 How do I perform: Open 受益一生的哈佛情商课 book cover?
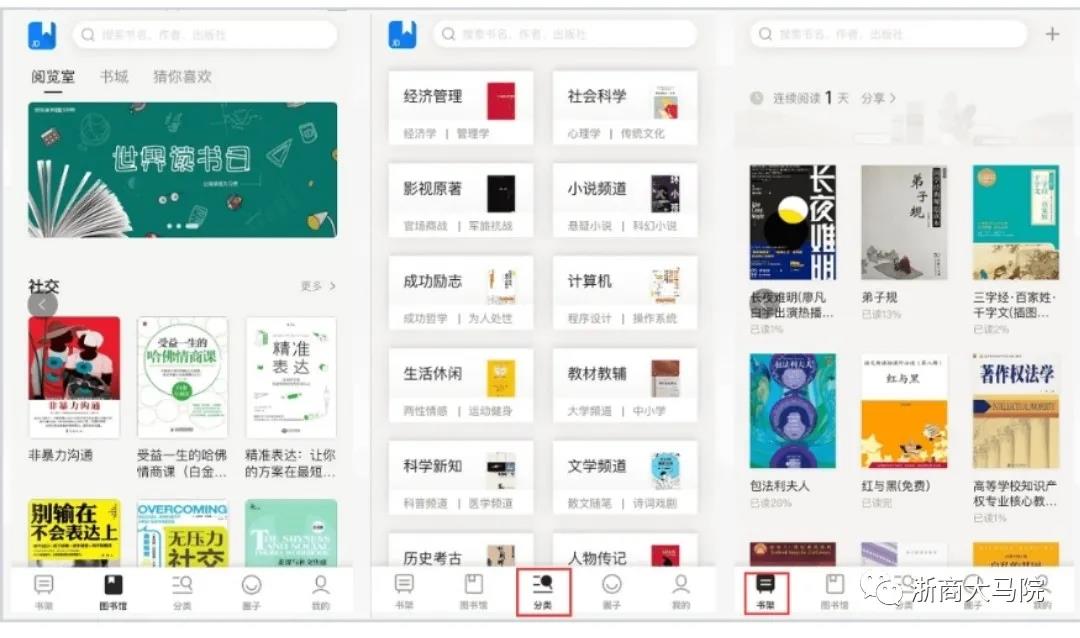(x=183, y=377)
